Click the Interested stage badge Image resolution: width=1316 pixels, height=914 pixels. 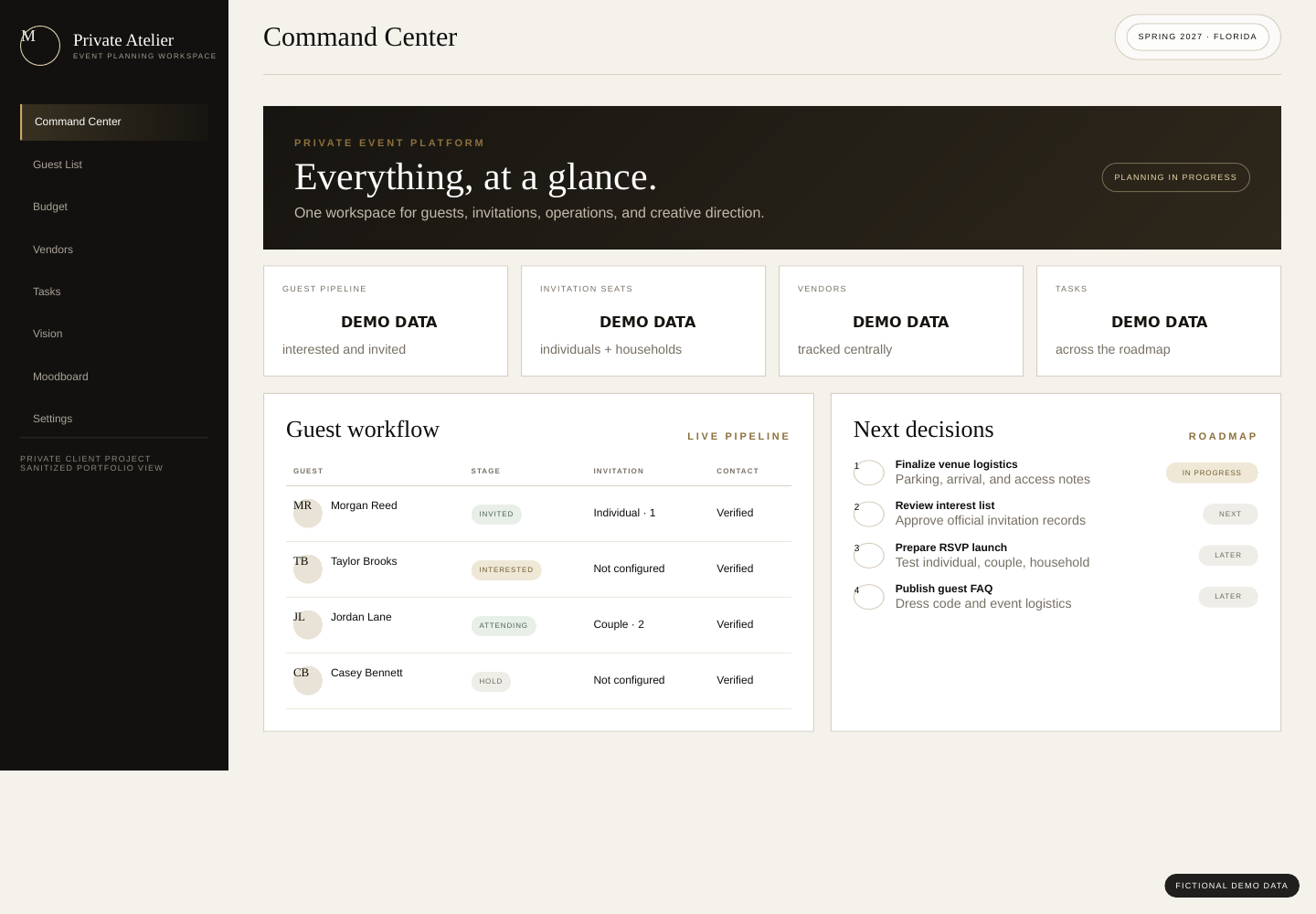click(x=506, y=569)
